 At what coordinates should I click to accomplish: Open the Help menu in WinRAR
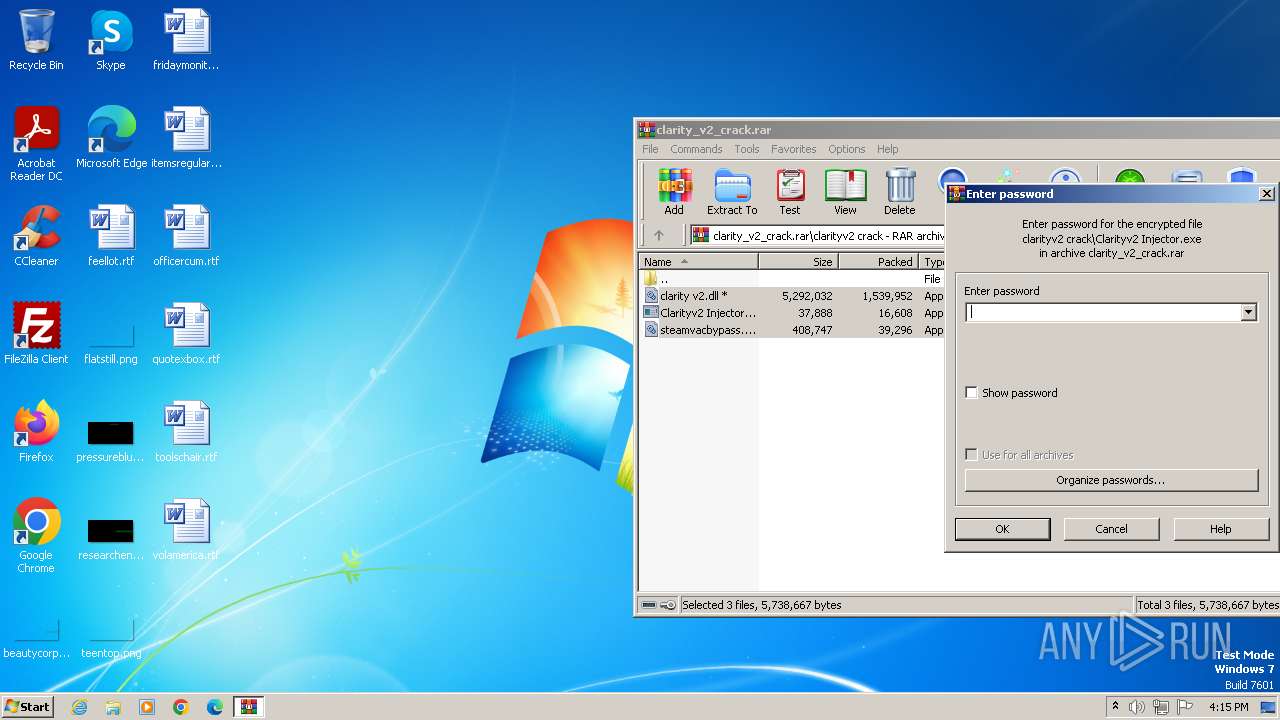(888, 149)
